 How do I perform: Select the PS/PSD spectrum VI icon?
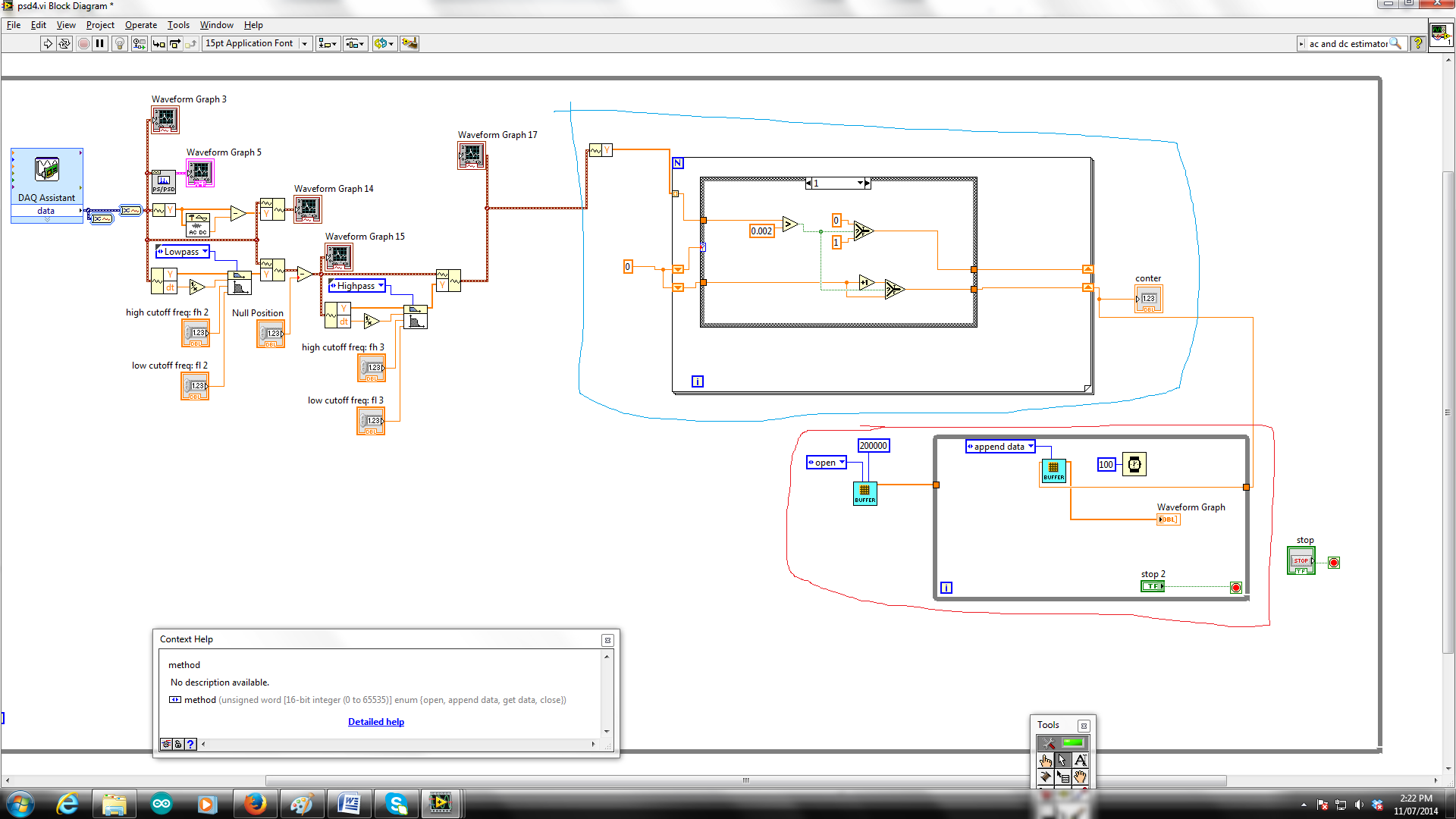(163, 182)
